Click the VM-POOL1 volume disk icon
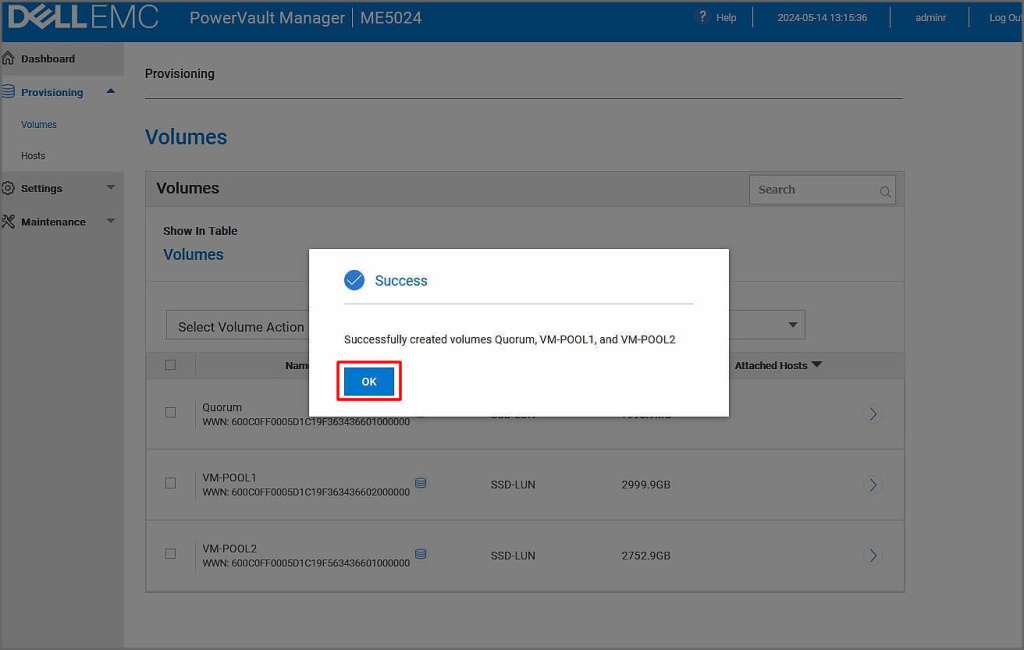Image resolution: width=1024 pixels, height=650 pixels. click(x=421, y=483)
